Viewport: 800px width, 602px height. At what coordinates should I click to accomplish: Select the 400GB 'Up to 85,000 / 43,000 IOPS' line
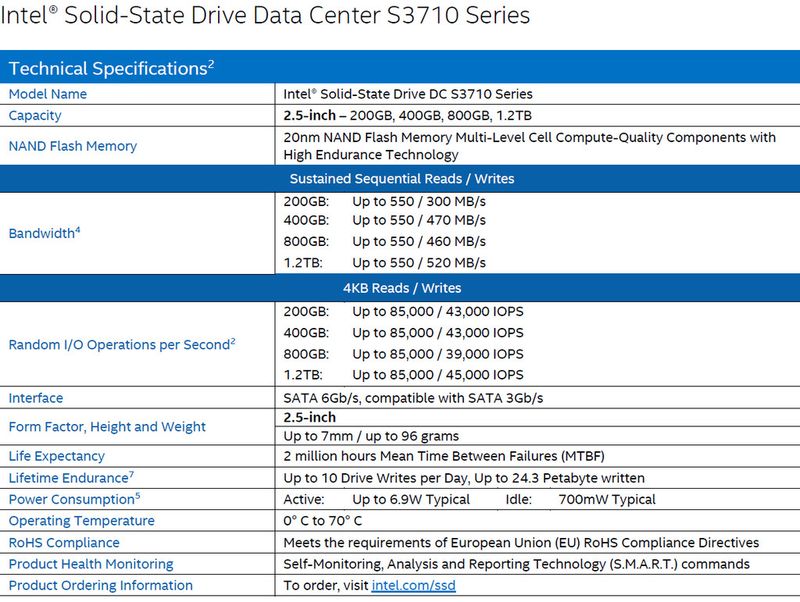click(437, 333)
